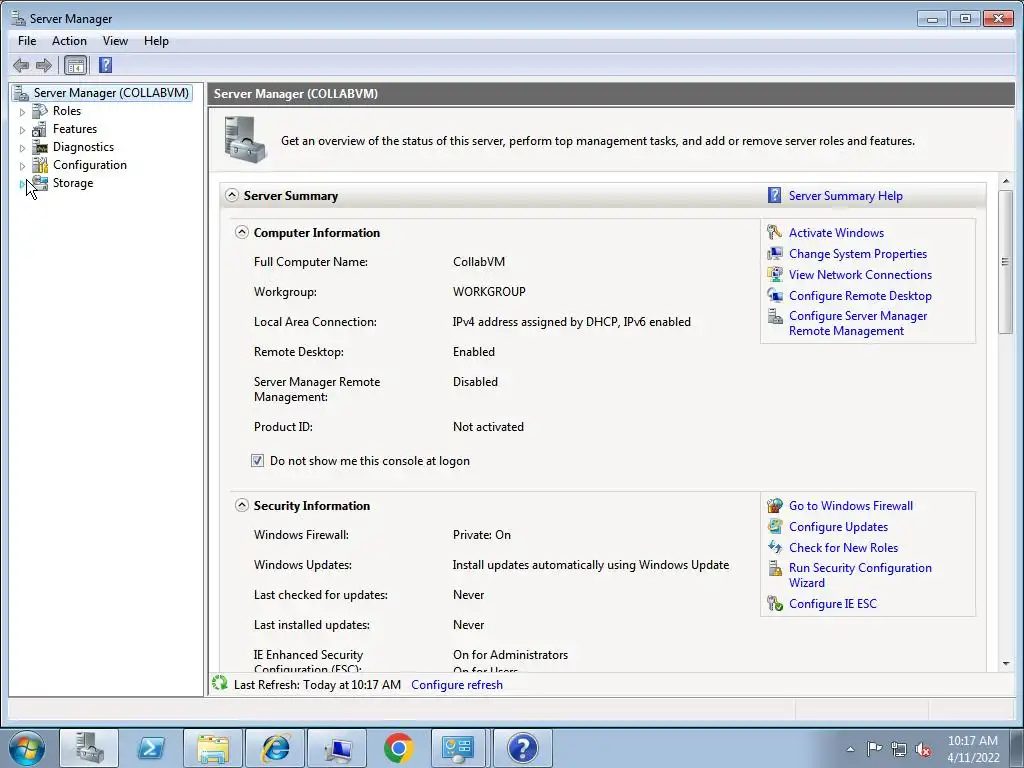Click the Configure Updates link
Viewport: 1024px width, 768px height.
(838, 526)
